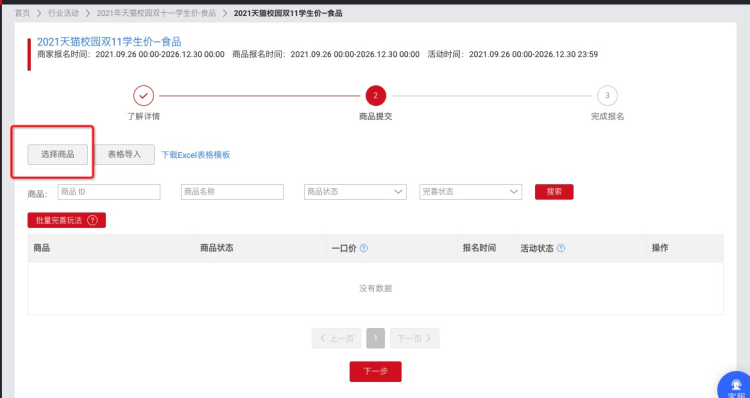
Task: Open 2021年天猫校园双十一学生价-食品 breadcrumb
Action: tap(156, 13)
